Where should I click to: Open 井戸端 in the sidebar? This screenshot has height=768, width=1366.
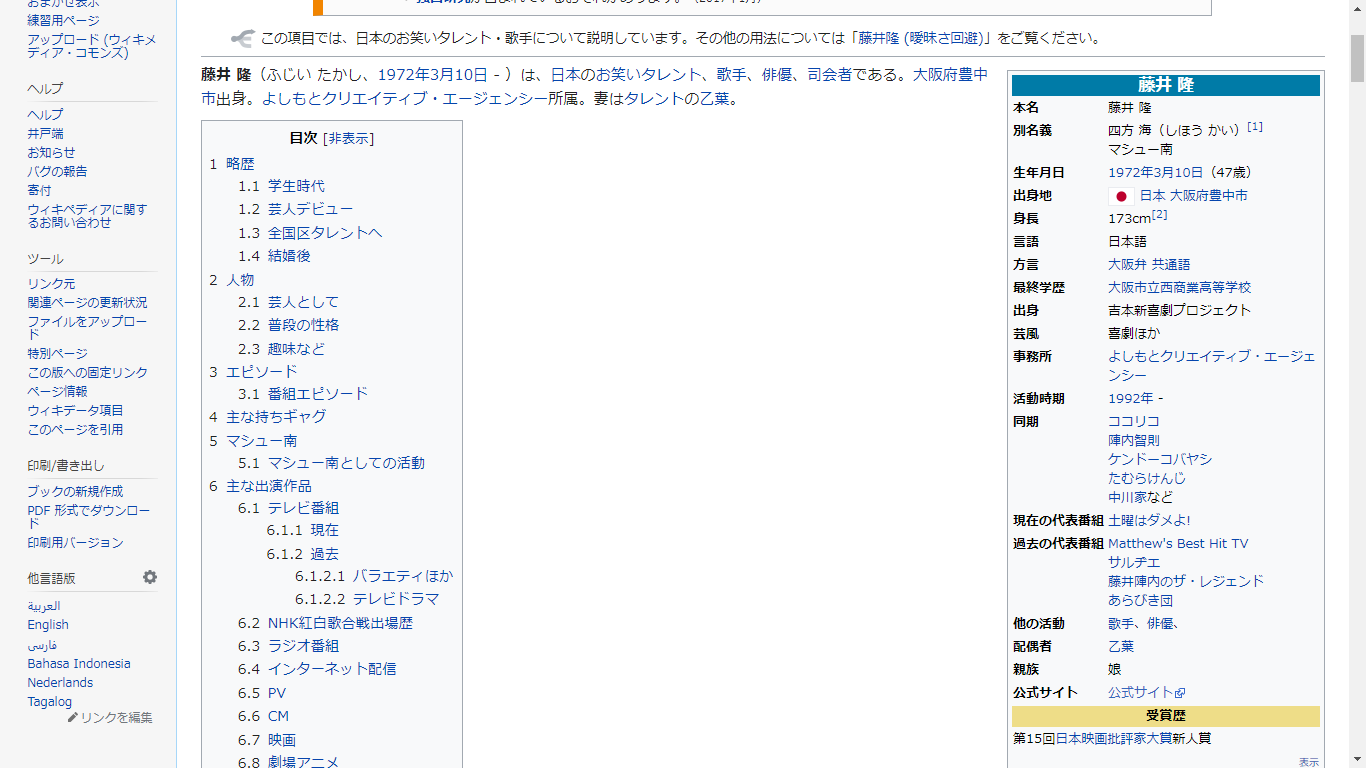point(45,134)
